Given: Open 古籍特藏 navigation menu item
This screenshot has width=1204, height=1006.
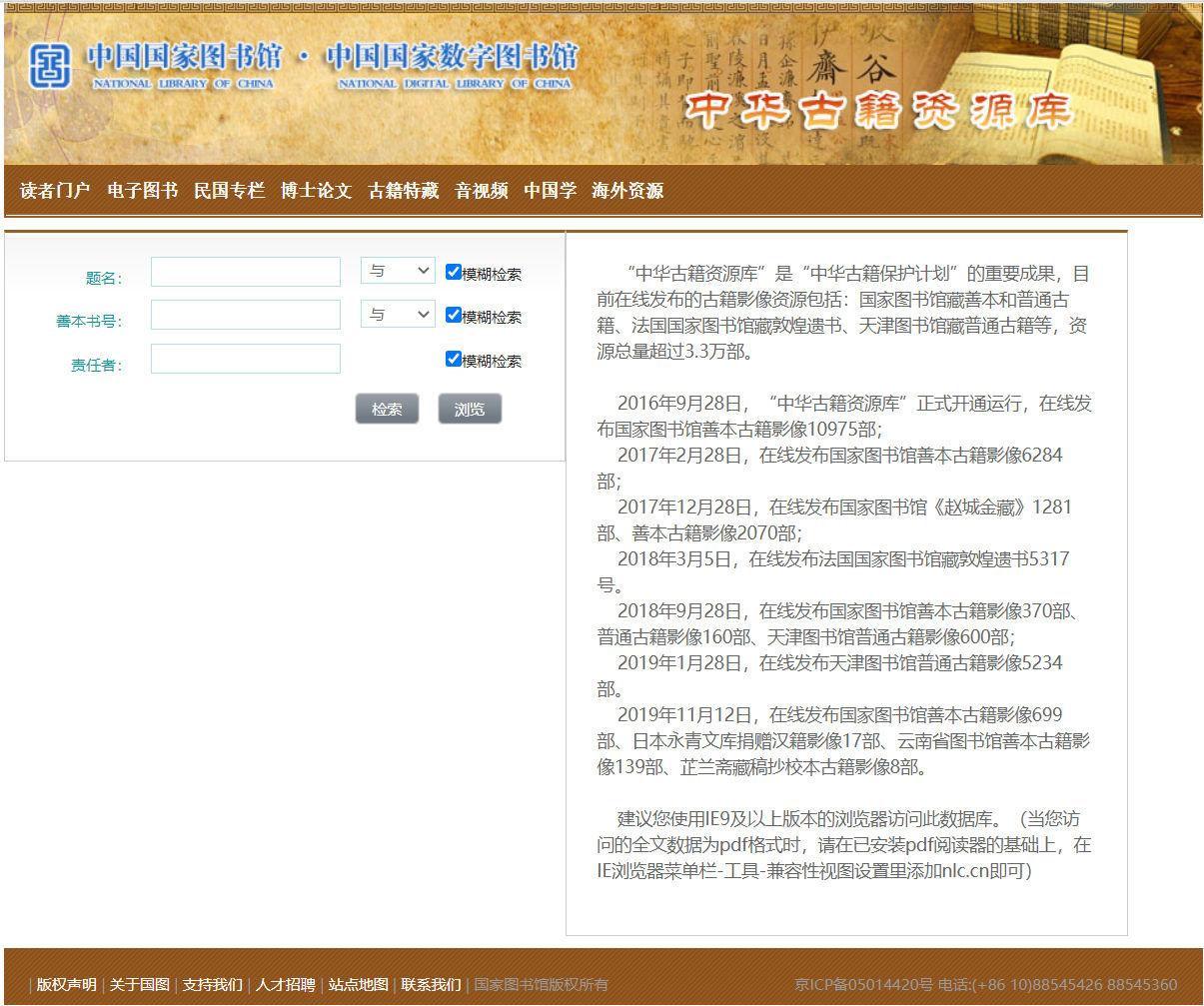Looking at the screenshot, I should [403, 191].
